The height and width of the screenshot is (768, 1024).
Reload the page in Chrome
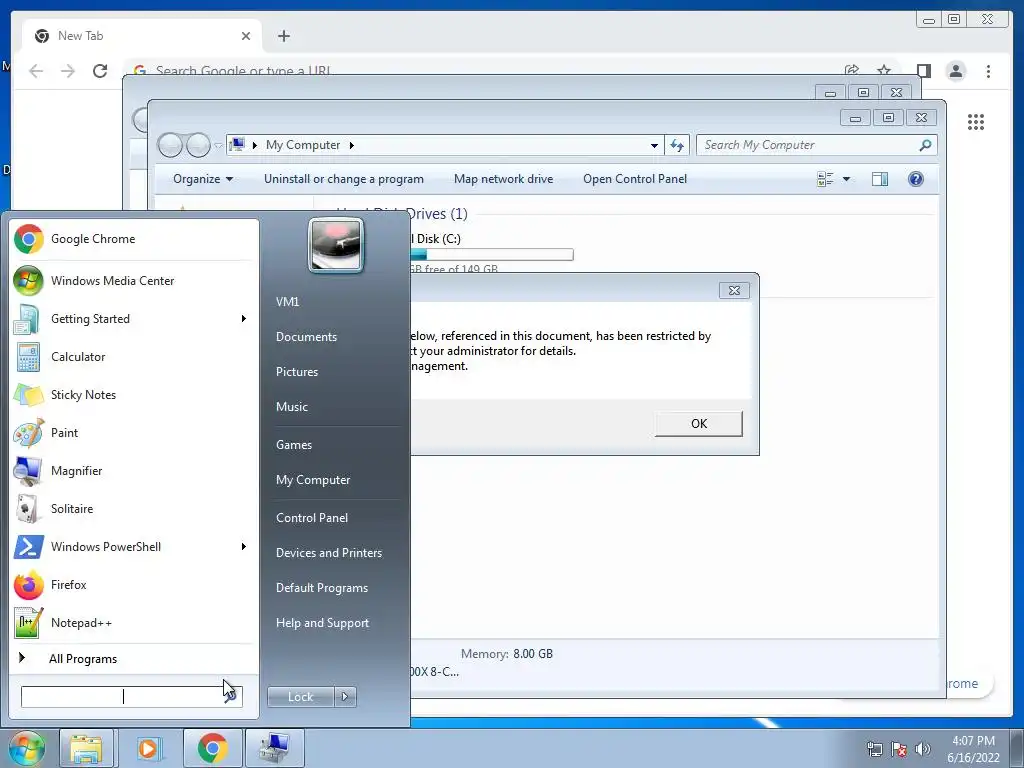tap(100, 71)
